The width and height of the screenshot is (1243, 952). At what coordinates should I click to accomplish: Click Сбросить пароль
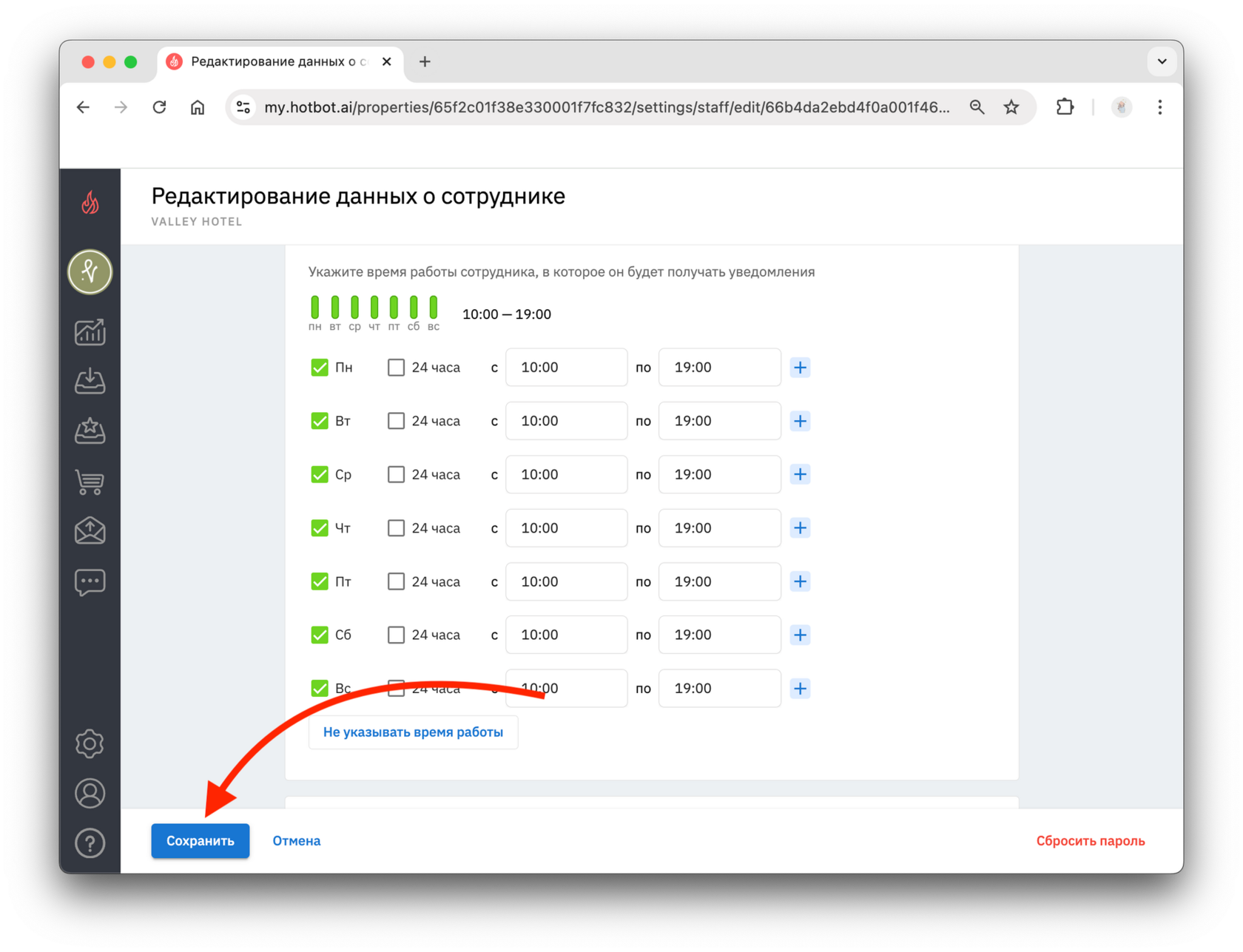pos(1091,841)
